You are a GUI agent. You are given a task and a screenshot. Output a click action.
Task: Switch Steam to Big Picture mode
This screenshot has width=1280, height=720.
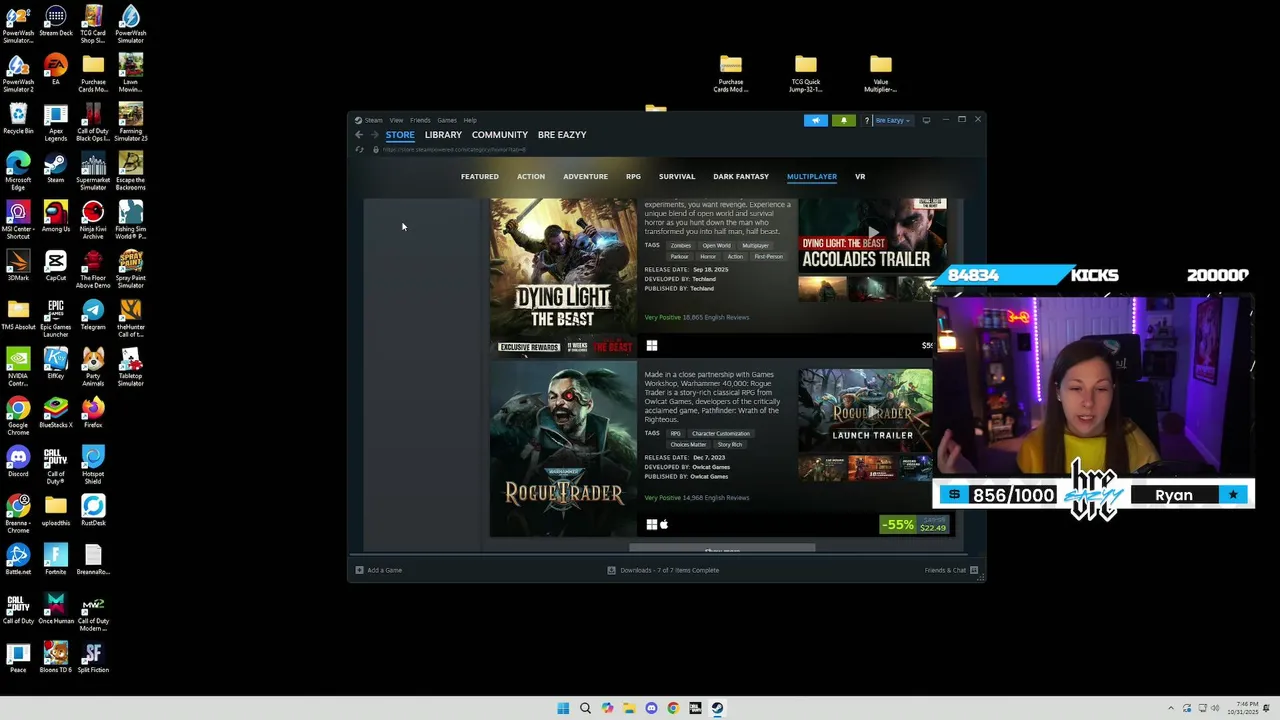(x=926, y=120)
